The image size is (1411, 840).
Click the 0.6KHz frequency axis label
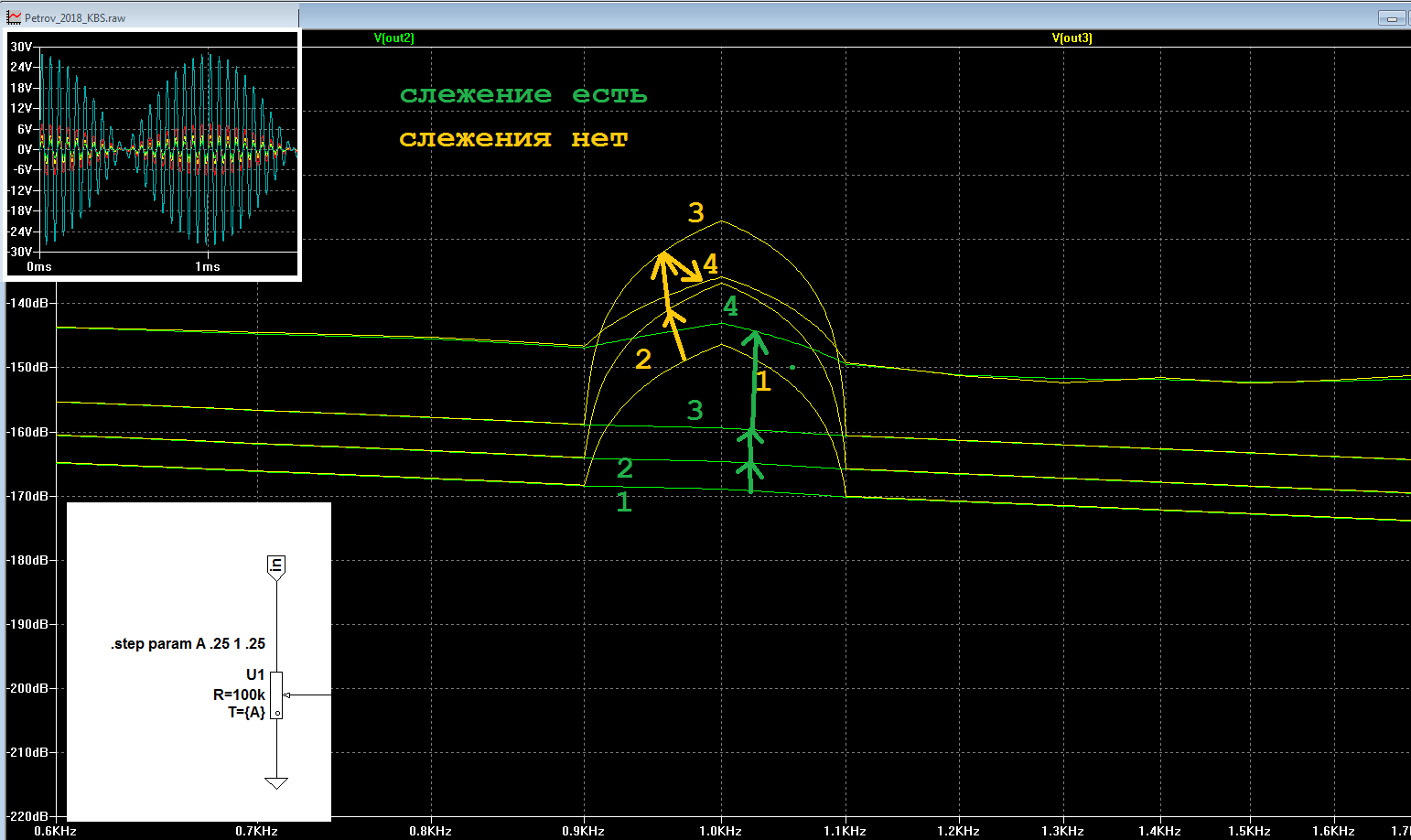click(56, 831)
